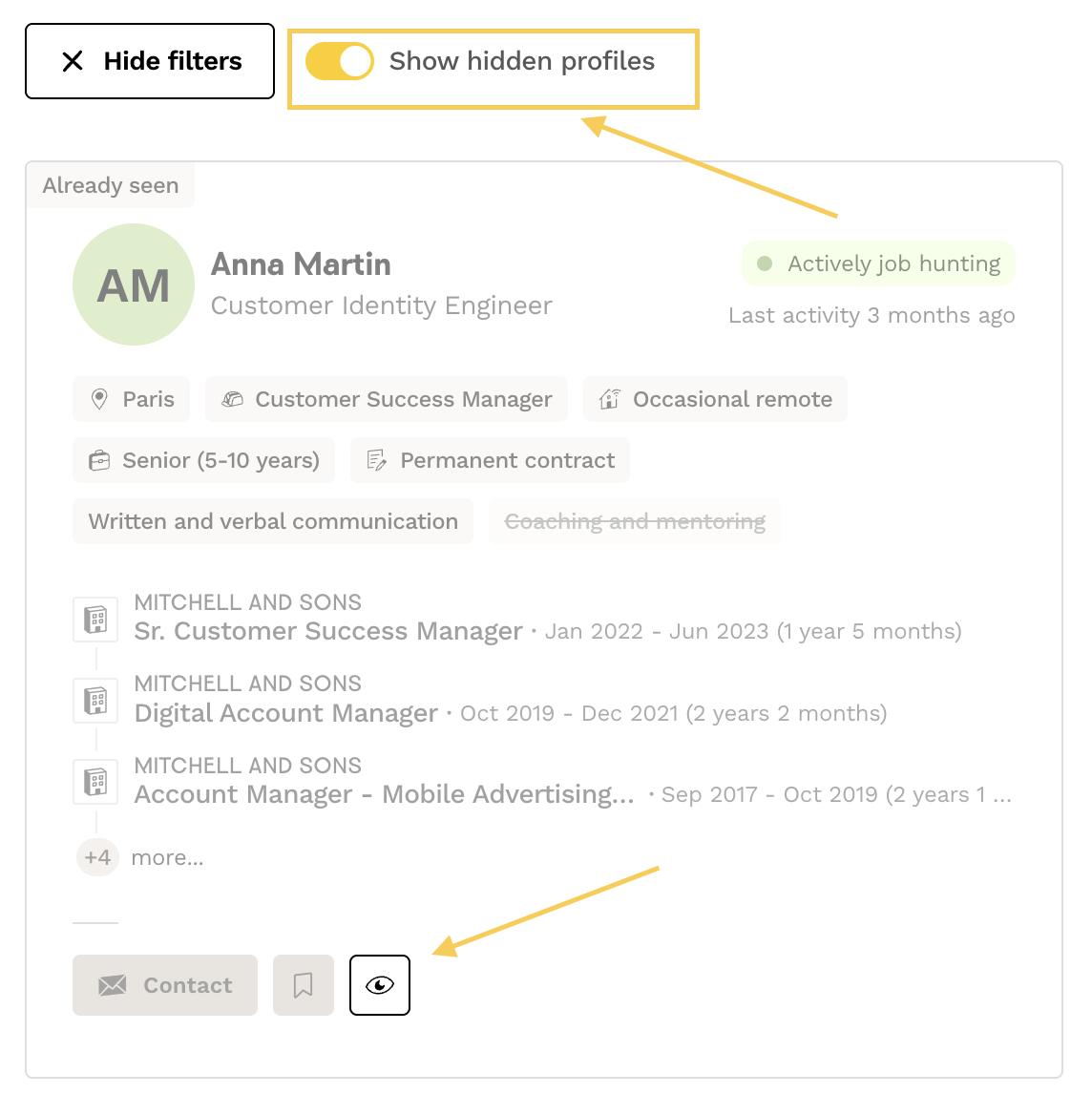This screenshot has height=1094, width=1092.
Task: Click the building icon beside Account Manager - Mobile Advertising
Action: click(95, 783)
